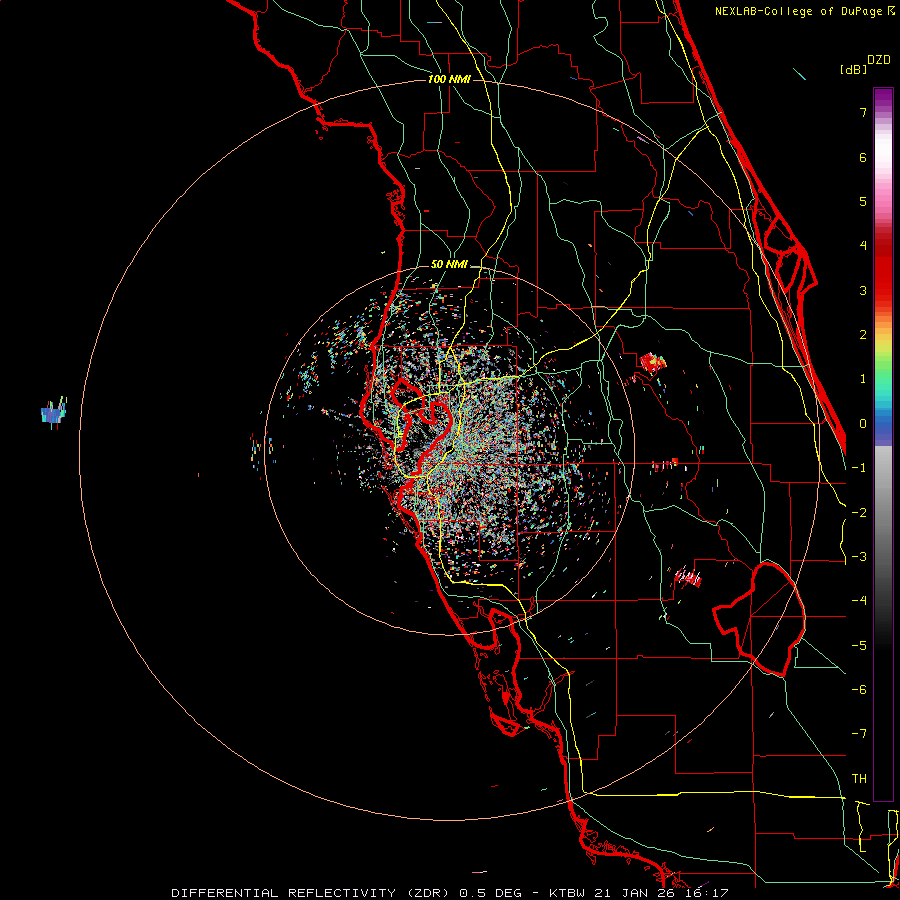Click the DIFFERENTIAL REFLECTIVITY (ZDR) caption text

tap(311, 893)
